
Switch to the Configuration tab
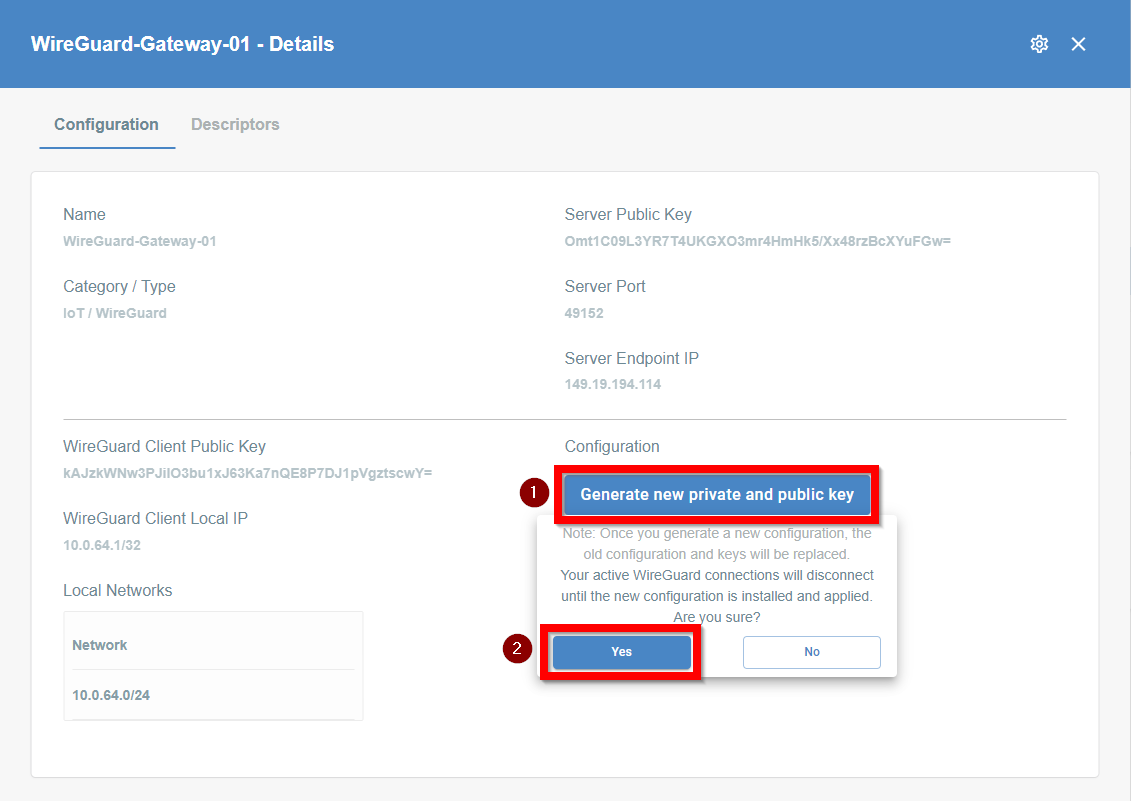[107, 124]
